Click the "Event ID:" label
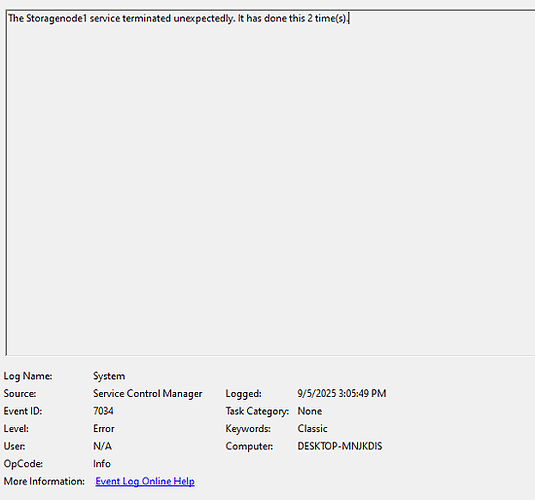The image size is (535, 500). 23,411
